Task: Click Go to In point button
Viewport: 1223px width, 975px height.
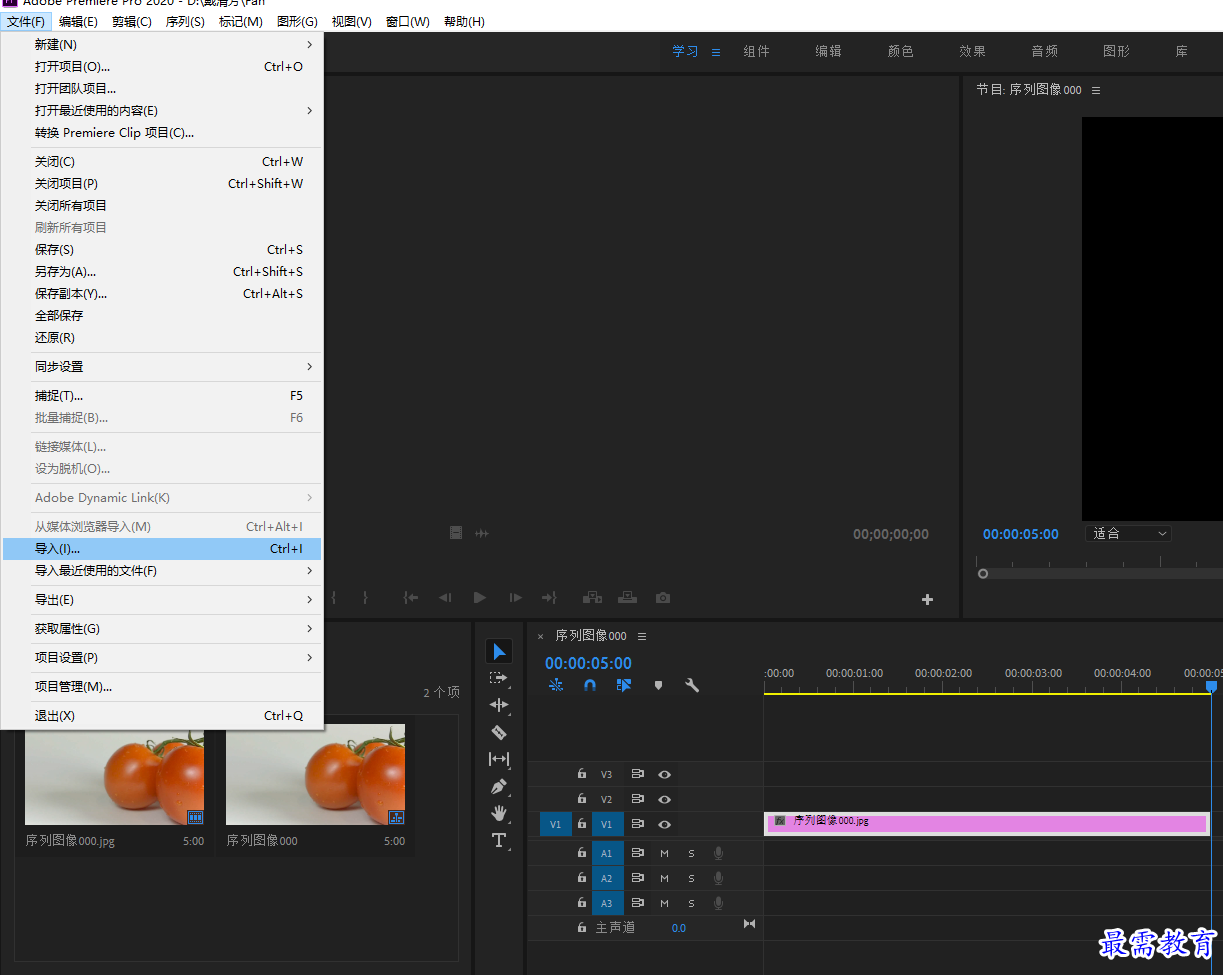Action: tap(410, 597)
